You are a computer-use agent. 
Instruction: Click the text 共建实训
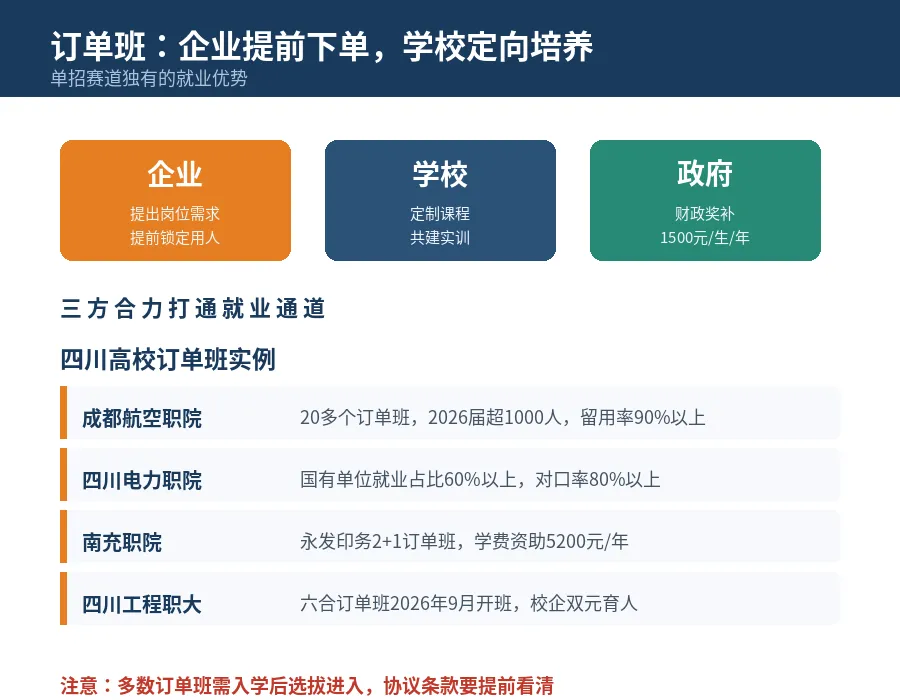[440, 238]
